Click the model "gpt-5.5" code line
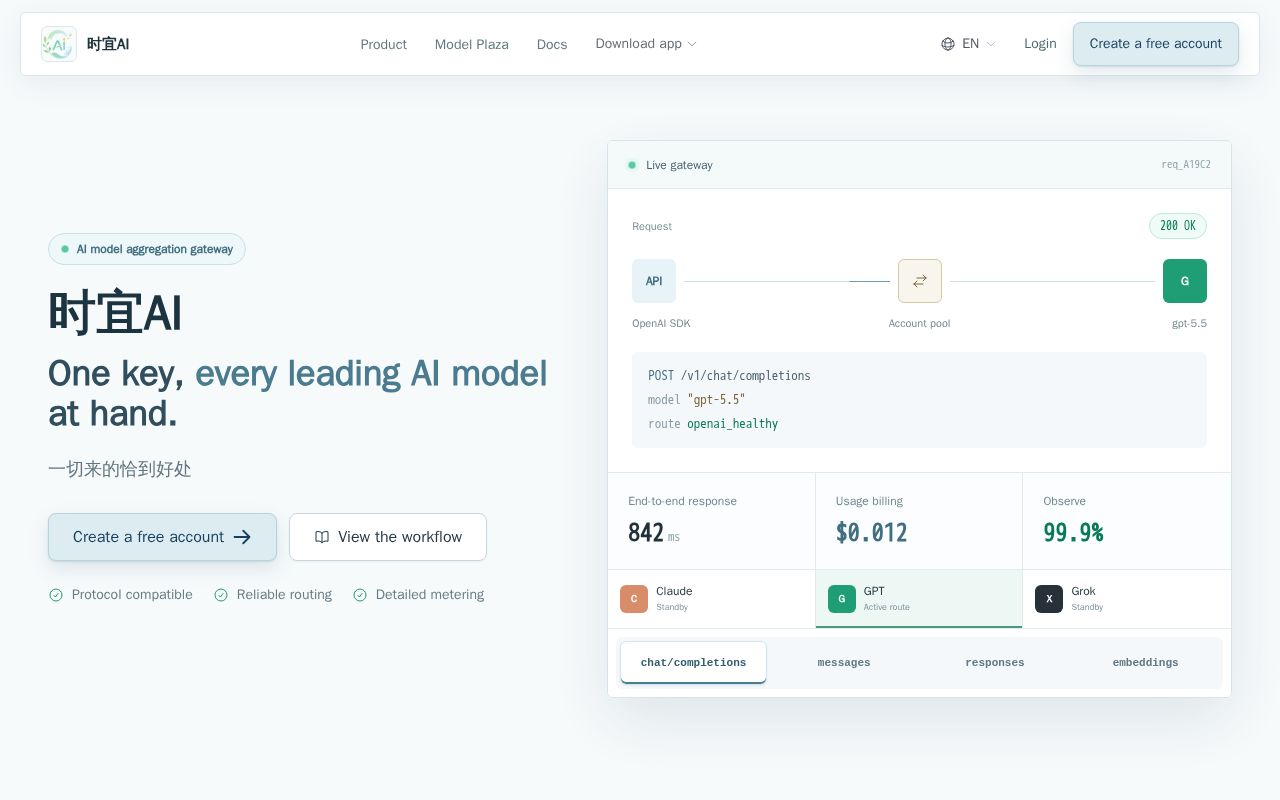This screenshot has width=1280, height=800. point(697,400)
